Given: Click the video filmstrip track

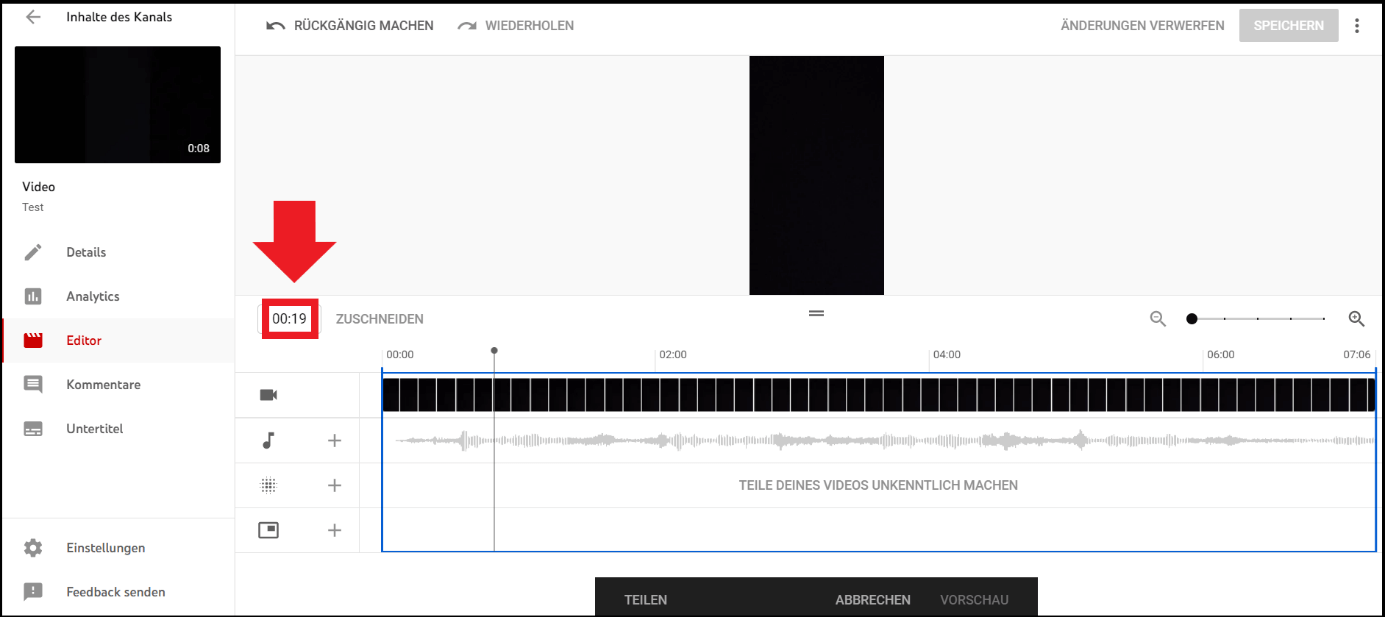Looking at the screenshot, I should pyautogui.click(x=879, y=395).
